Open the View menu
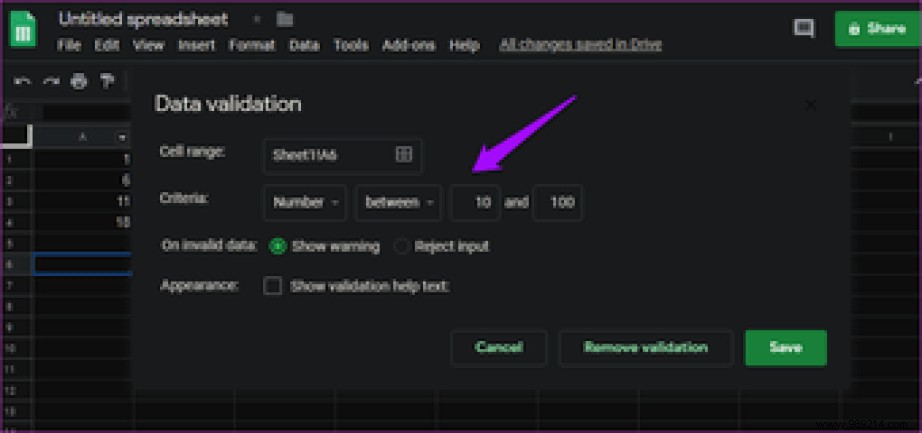The image size is (922, 433). [x=148, y=45]
